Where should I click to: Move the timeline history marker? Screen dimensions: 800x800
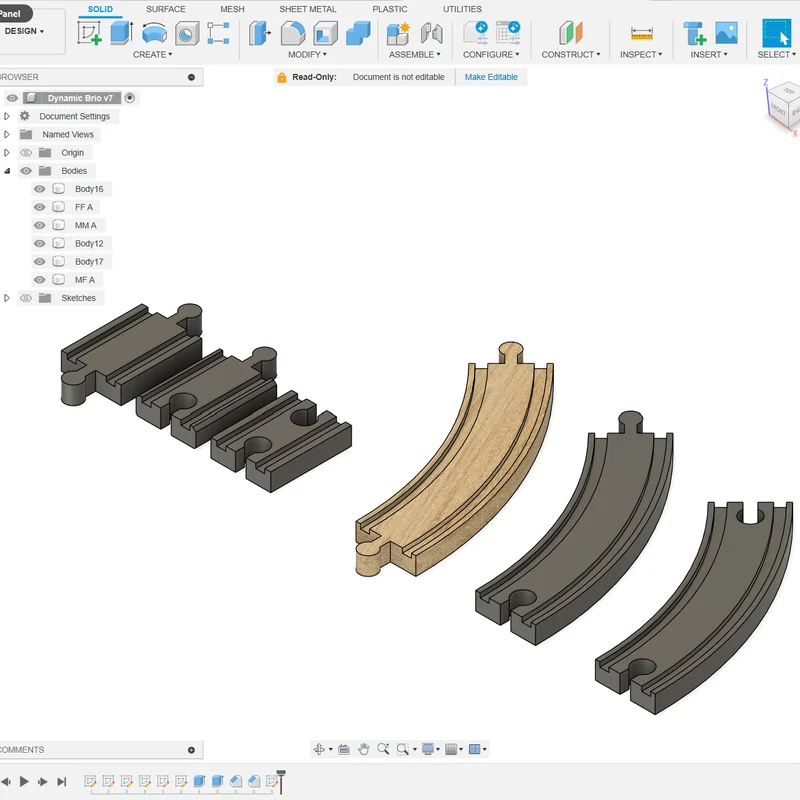[281, 781]
